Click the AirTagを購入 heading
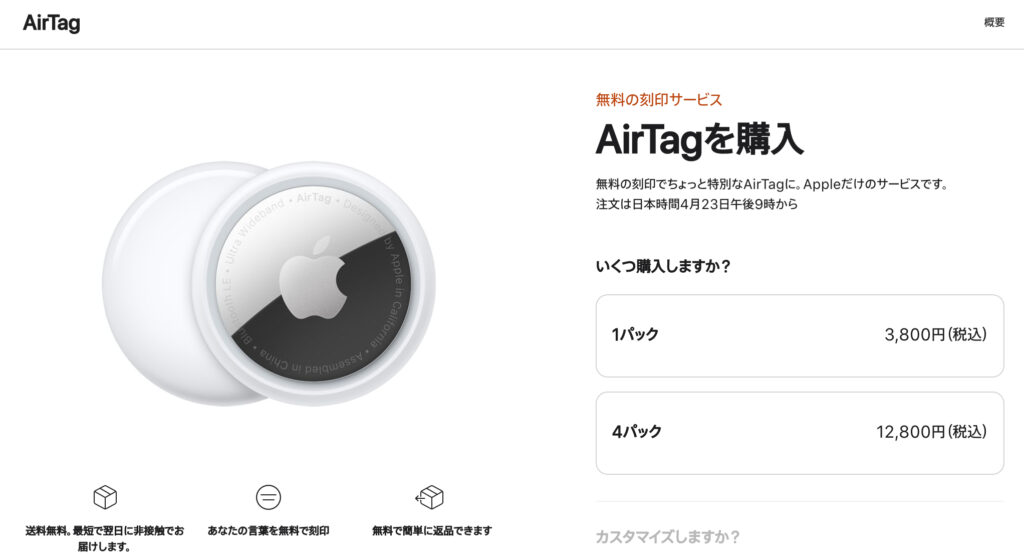Viewport: 1024px width, 558px height. click(x=699, y=139)
